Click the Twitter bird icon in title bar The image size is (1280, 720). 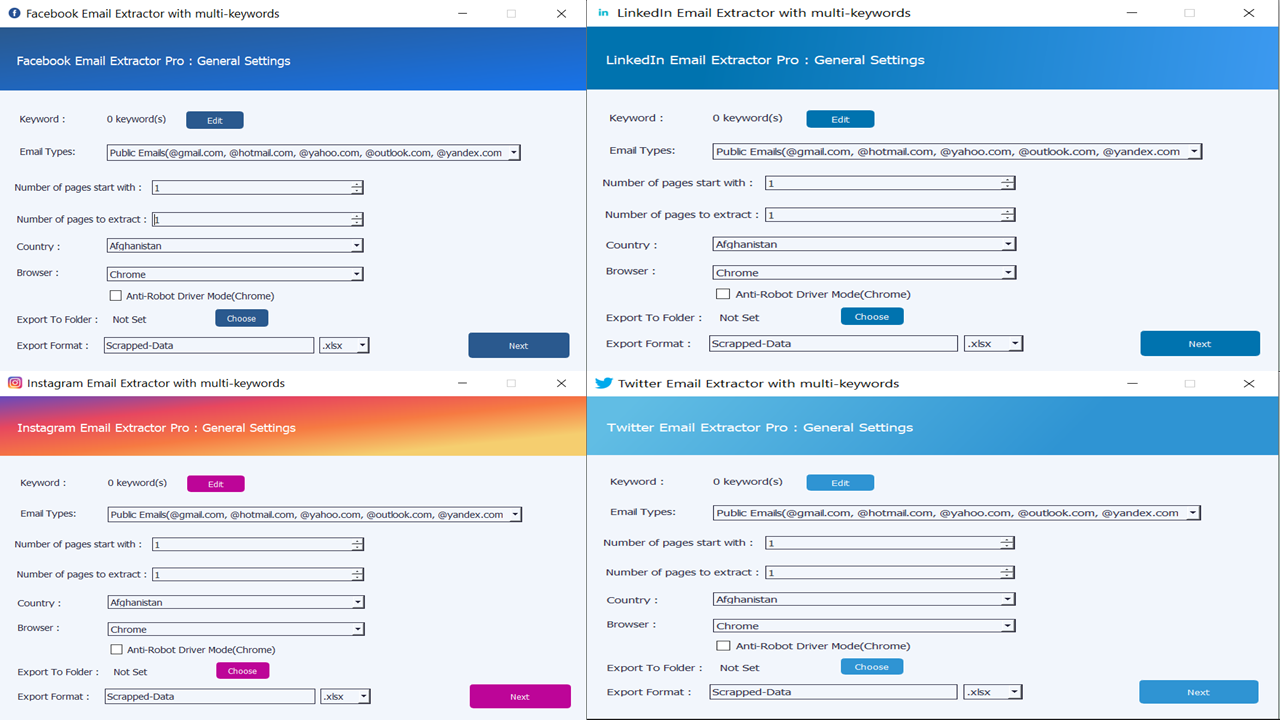click(604, 383)
